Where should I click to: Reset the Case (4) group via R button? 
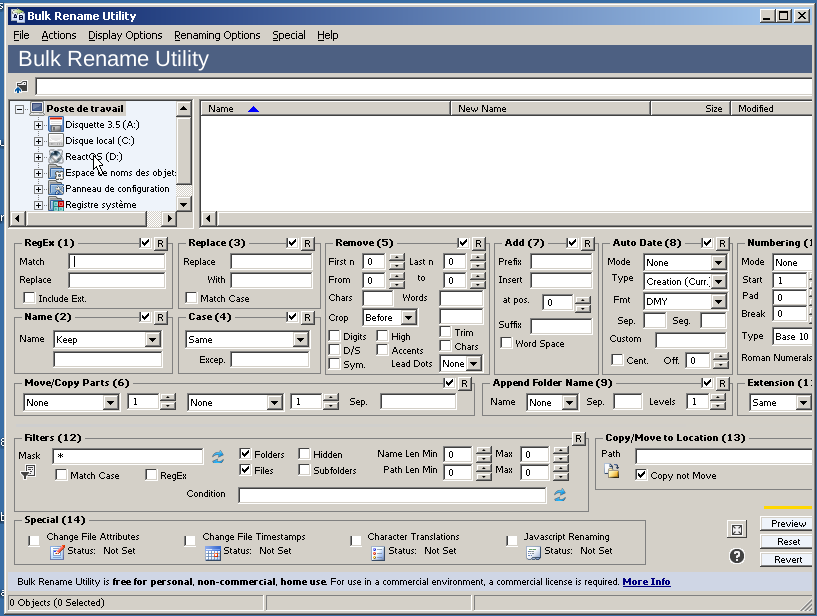click(307, 317)
